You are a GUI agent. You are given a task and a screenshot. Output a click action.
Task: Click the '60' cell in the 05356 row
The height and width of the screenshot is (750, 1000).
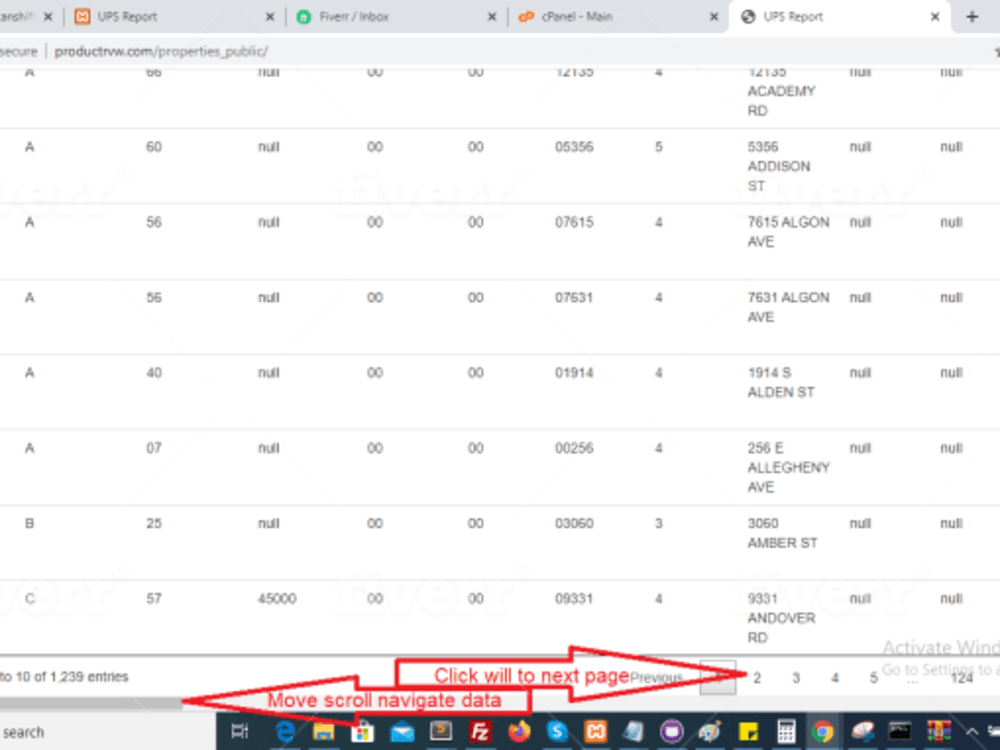(154, 147)
